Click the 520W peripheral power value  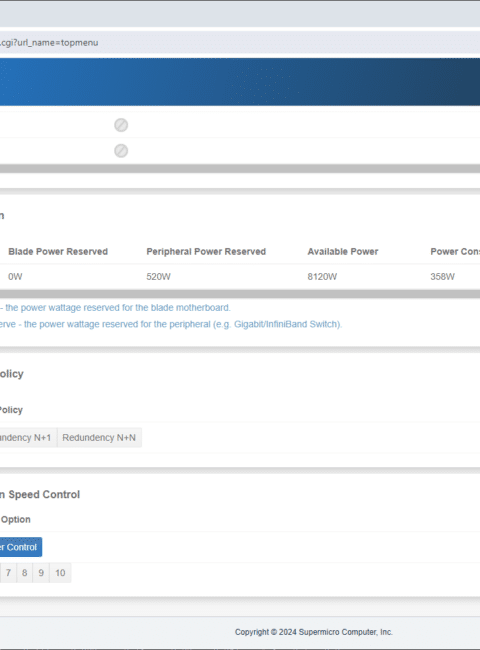point(158,276)
